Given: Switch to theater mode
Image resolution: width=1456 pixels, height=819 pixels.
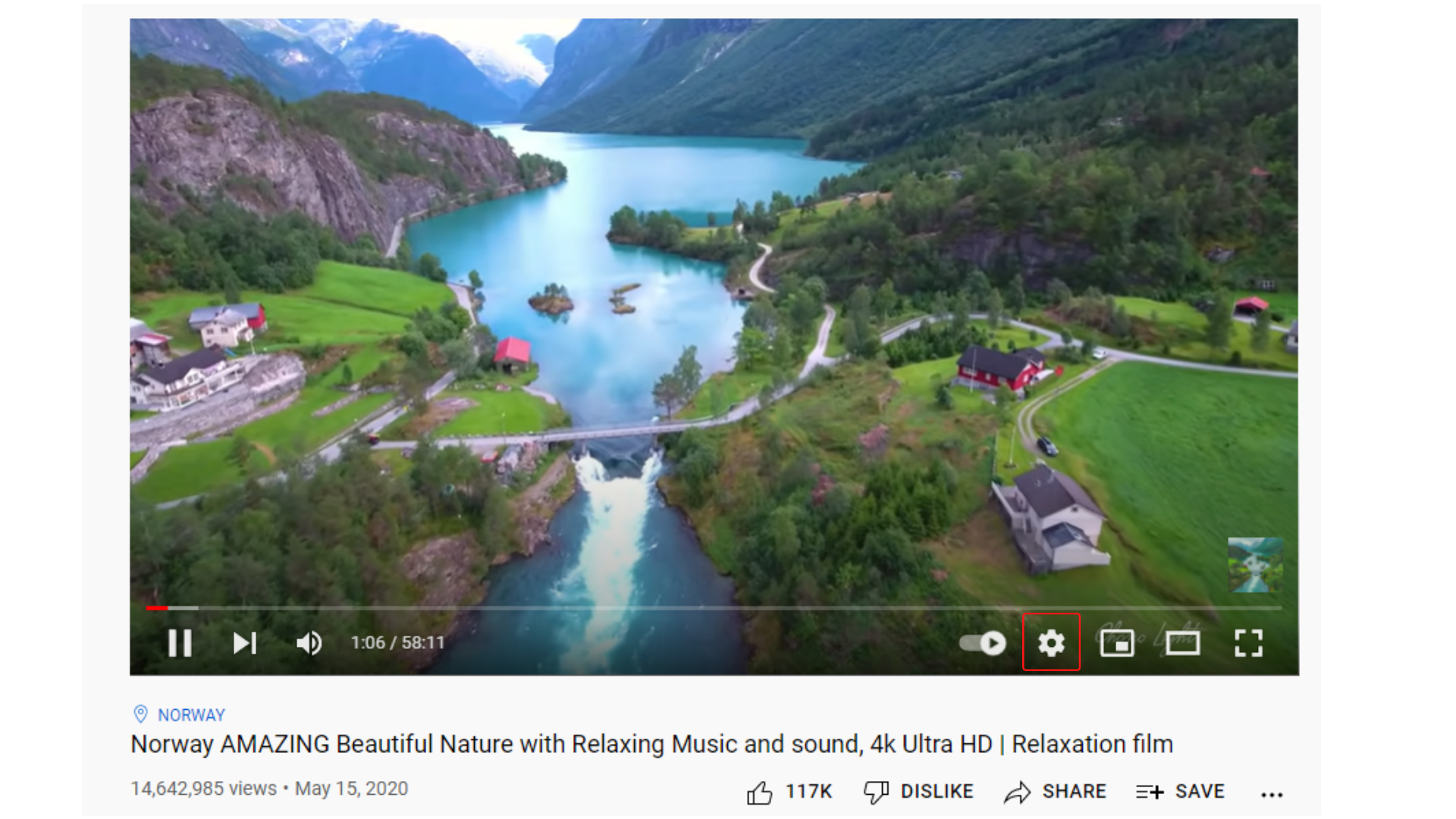Looking at the screenshot, I should point(1182,643).
